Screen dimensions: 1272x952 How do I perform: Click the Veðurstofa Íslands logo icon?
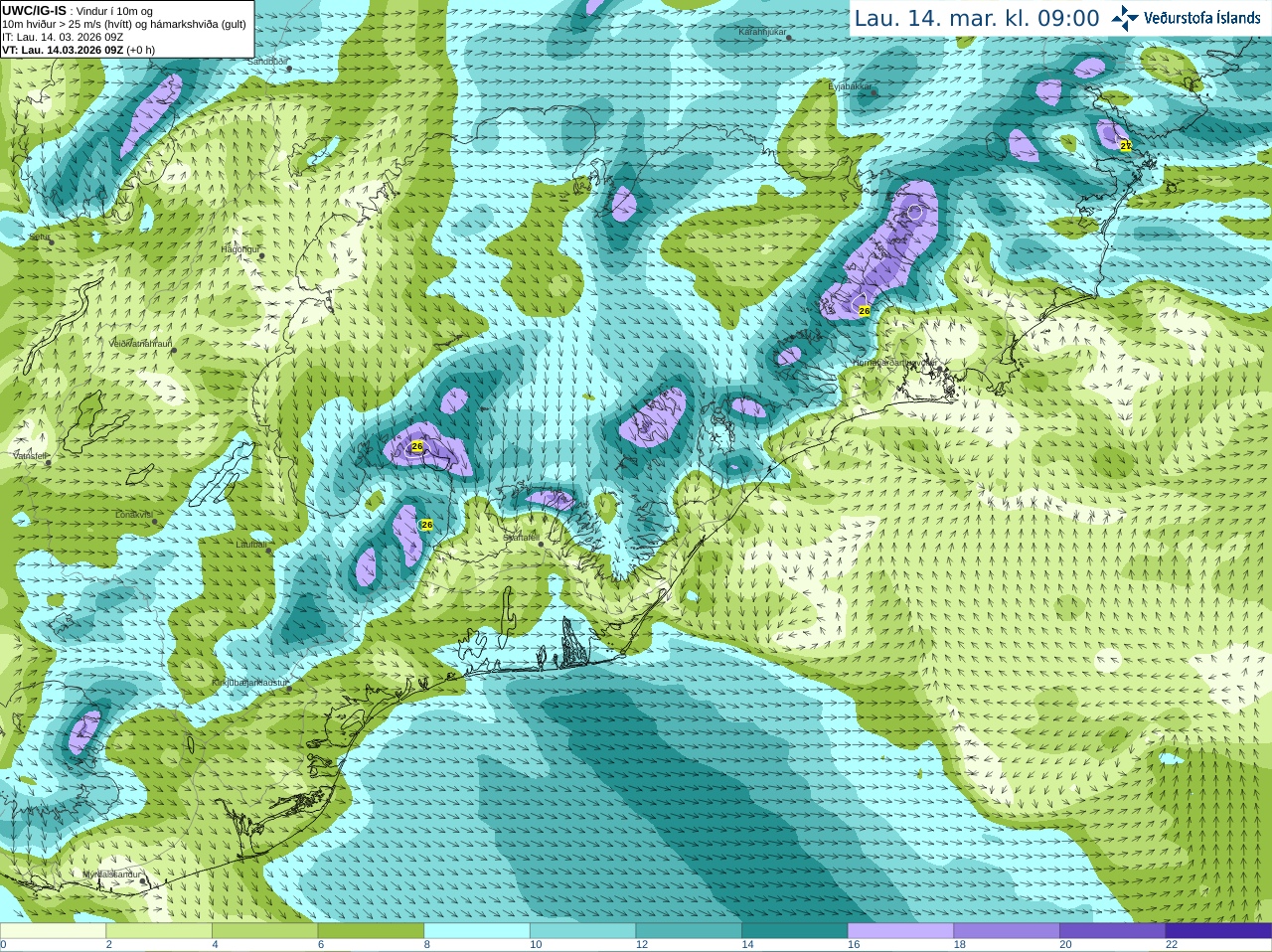[x=1125, y=18]
